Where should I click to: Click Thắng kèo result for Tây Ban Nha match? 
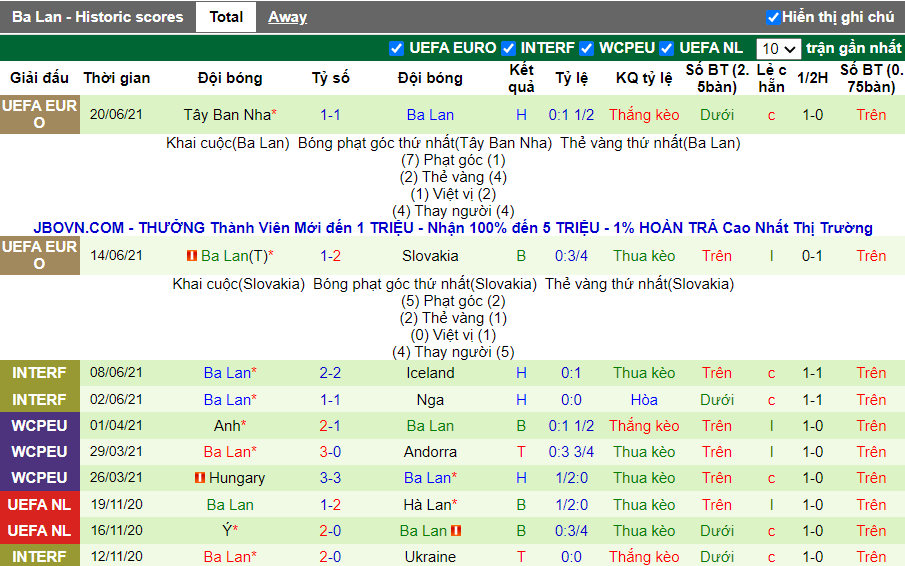[644, 115]
